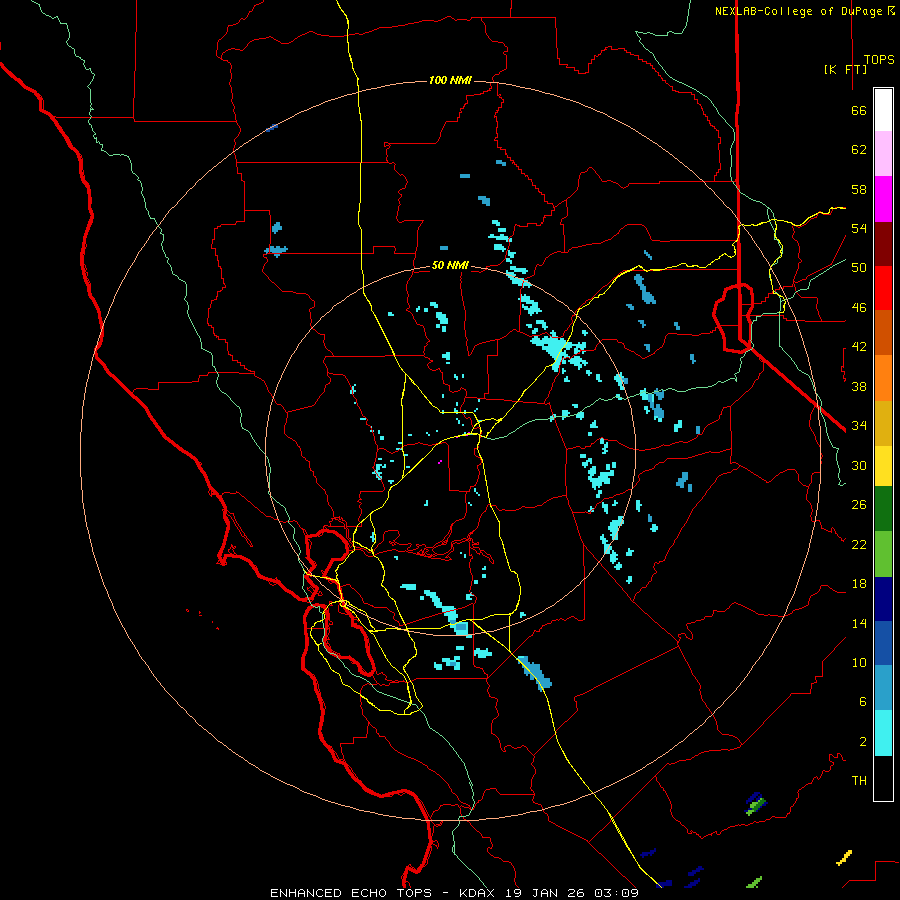Click the 100 NMI range ring label
Viewport: 900px width, 900px height.
point(450,80)
